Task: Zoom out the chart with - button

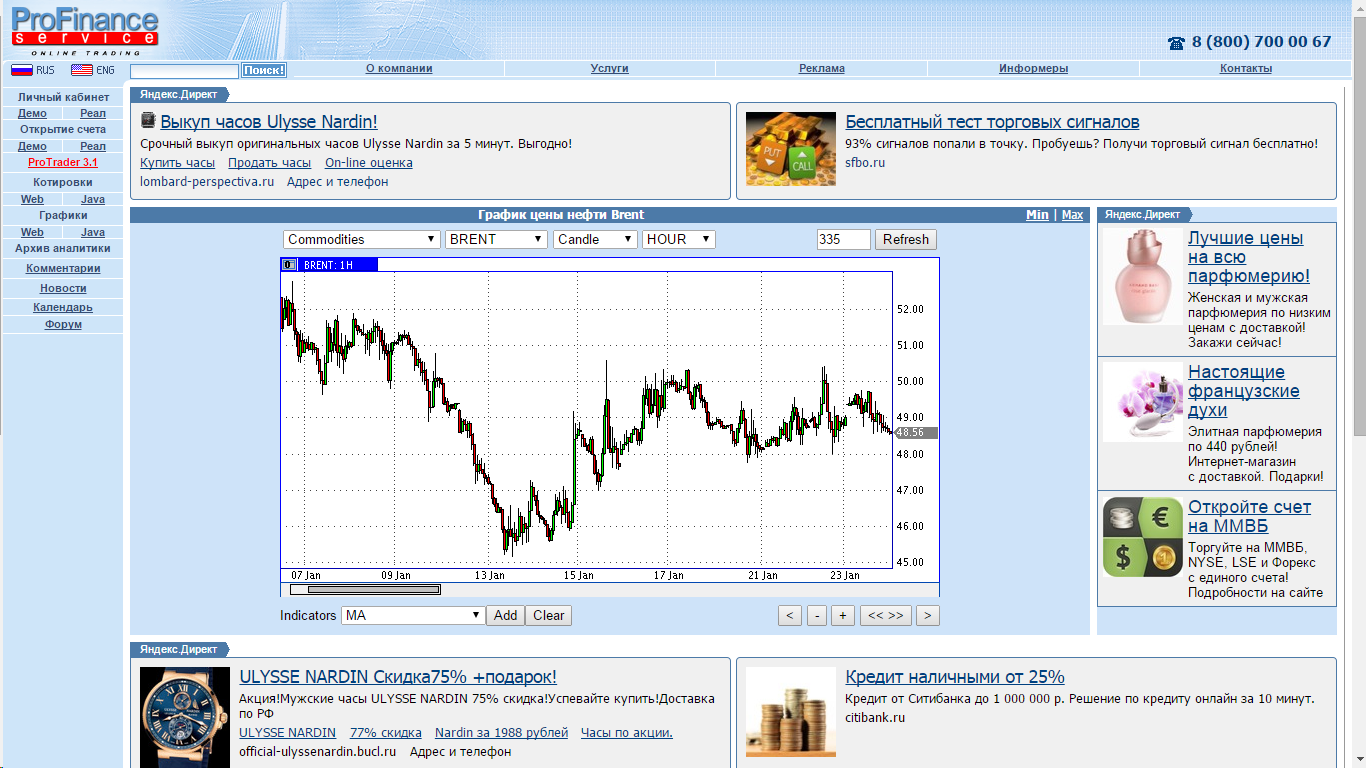Action: (817, 615)
